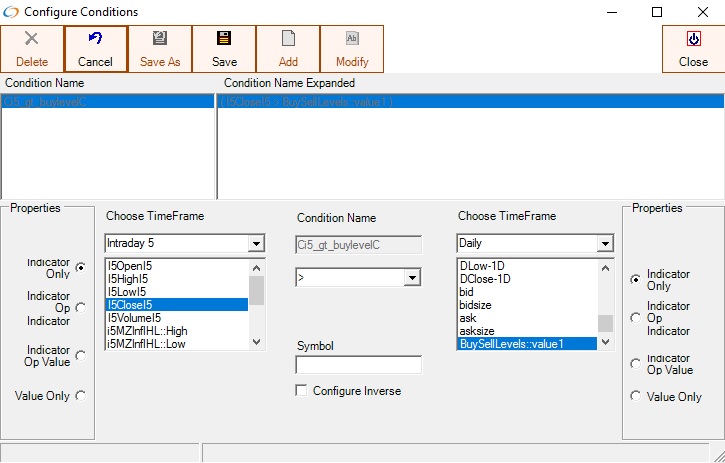The image size is (725, 463).
Task: Enable the Configure Inverse checkbox
Action: (x=302, y=391)
